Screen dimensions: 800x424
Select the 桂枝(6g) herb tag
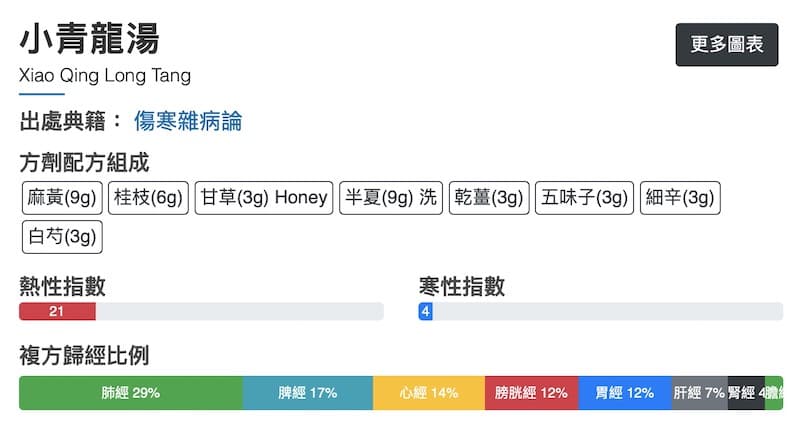click(148, 198)
